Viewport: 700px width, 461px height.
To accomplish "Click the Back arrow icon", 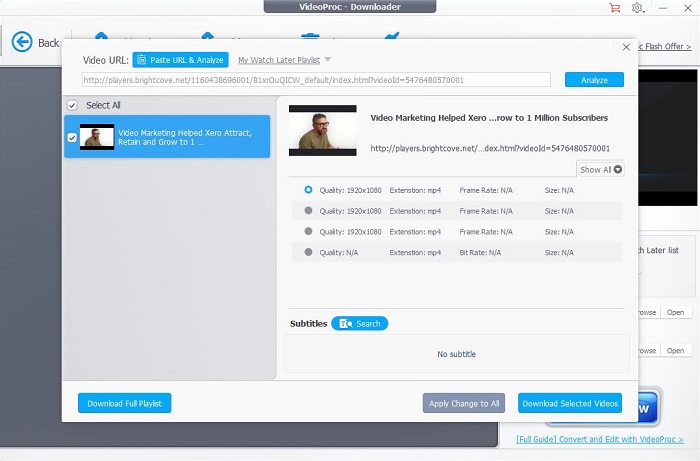I will (22, 42).
